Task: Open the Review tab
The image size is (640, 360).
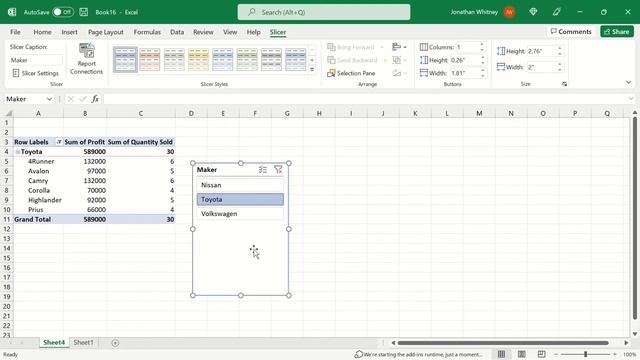Action: pos(203,32)
